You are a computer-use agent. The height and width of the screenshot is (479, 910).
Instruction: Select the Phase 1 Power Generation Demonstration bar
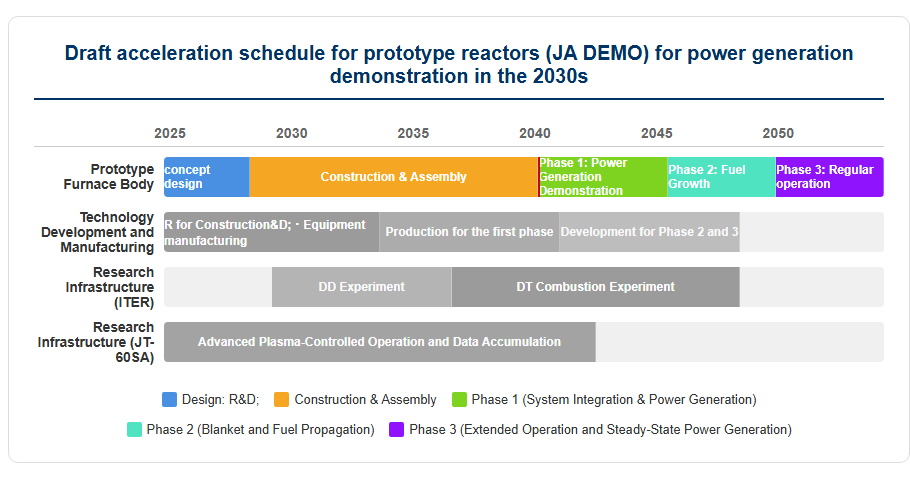click(x=603, y=177)
